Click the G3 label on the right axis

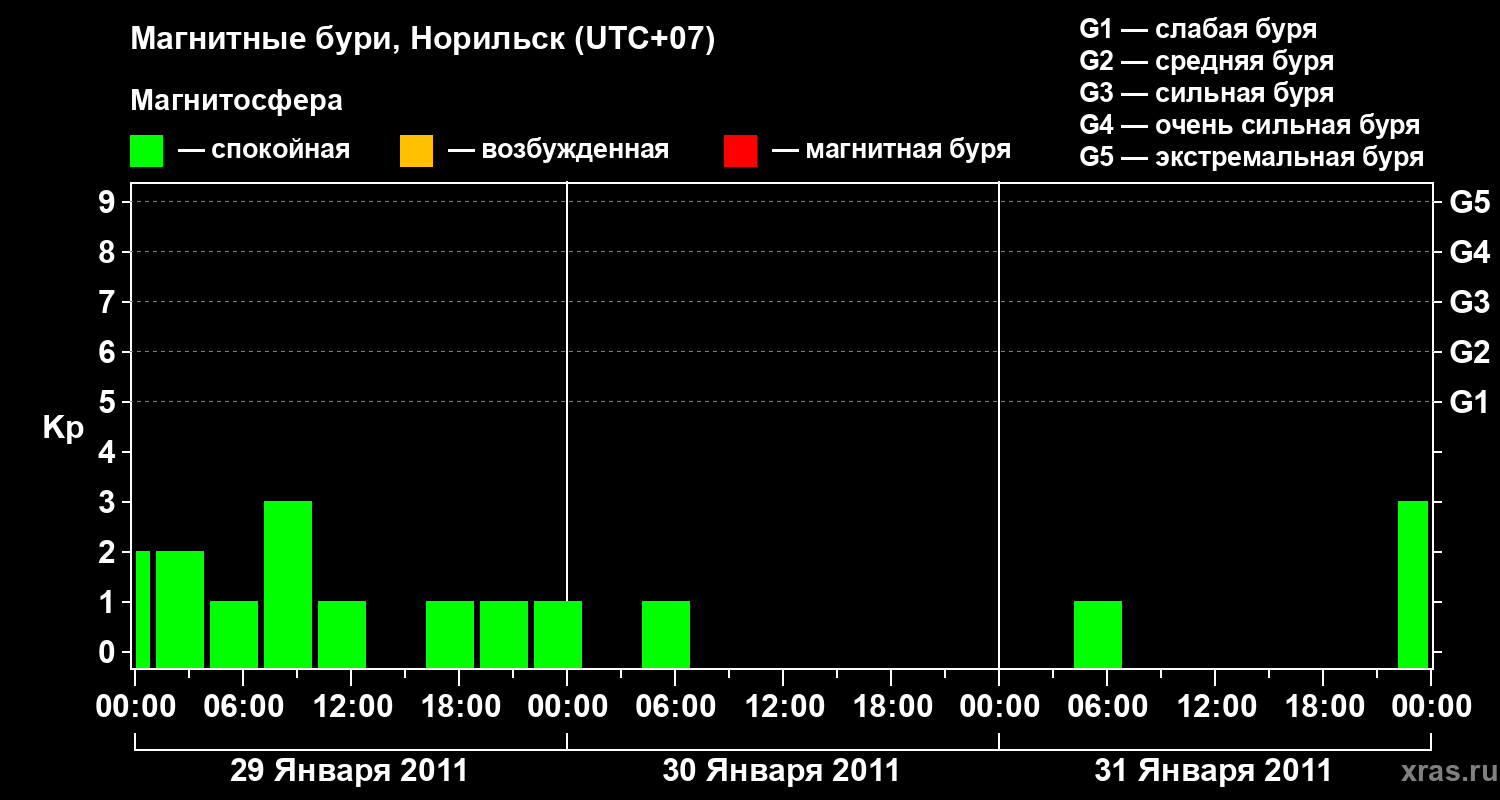(1469, 303)
